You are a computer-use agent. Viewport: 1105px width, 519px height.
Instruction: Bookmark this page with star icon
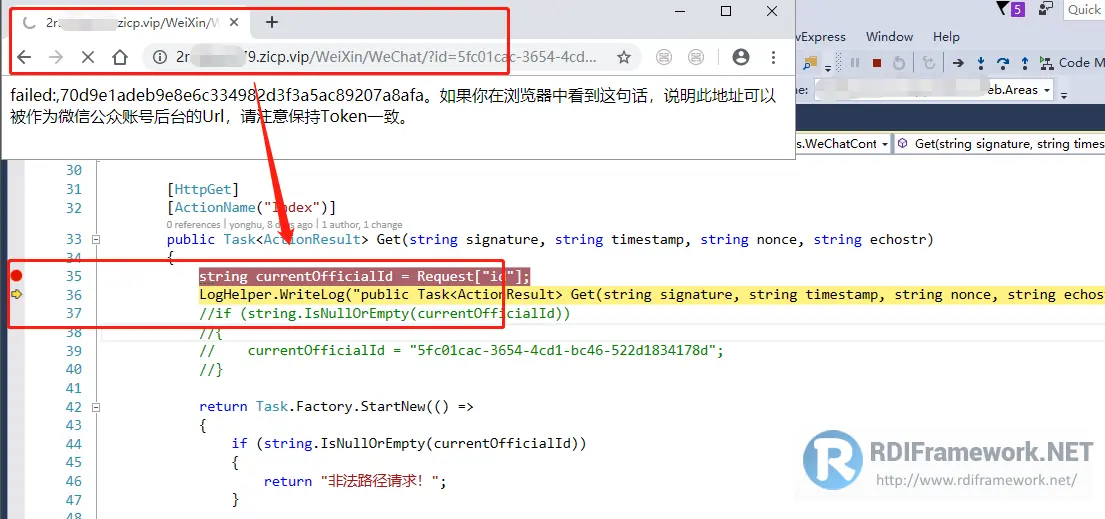coord(624,57)
